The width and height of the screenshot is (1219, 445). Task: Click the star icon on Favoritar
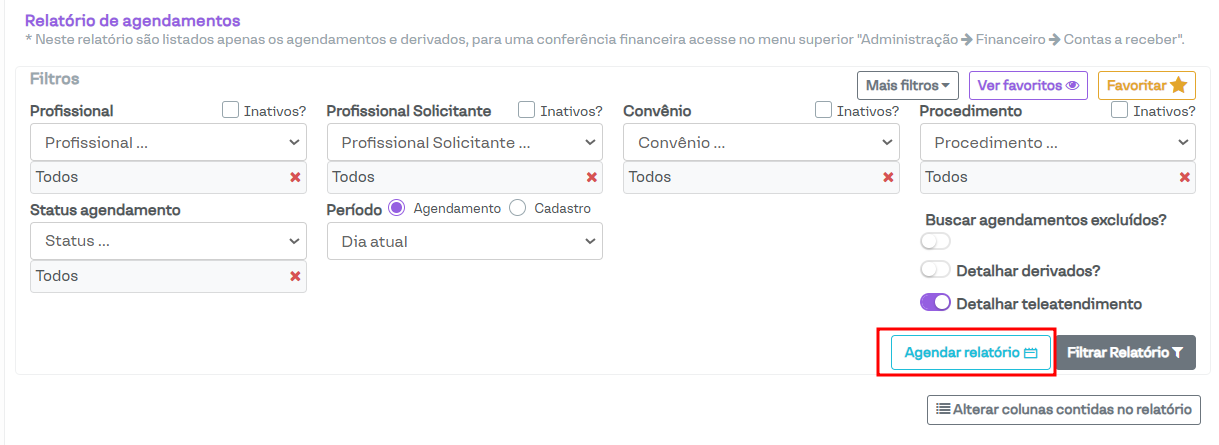(1178, 85)
